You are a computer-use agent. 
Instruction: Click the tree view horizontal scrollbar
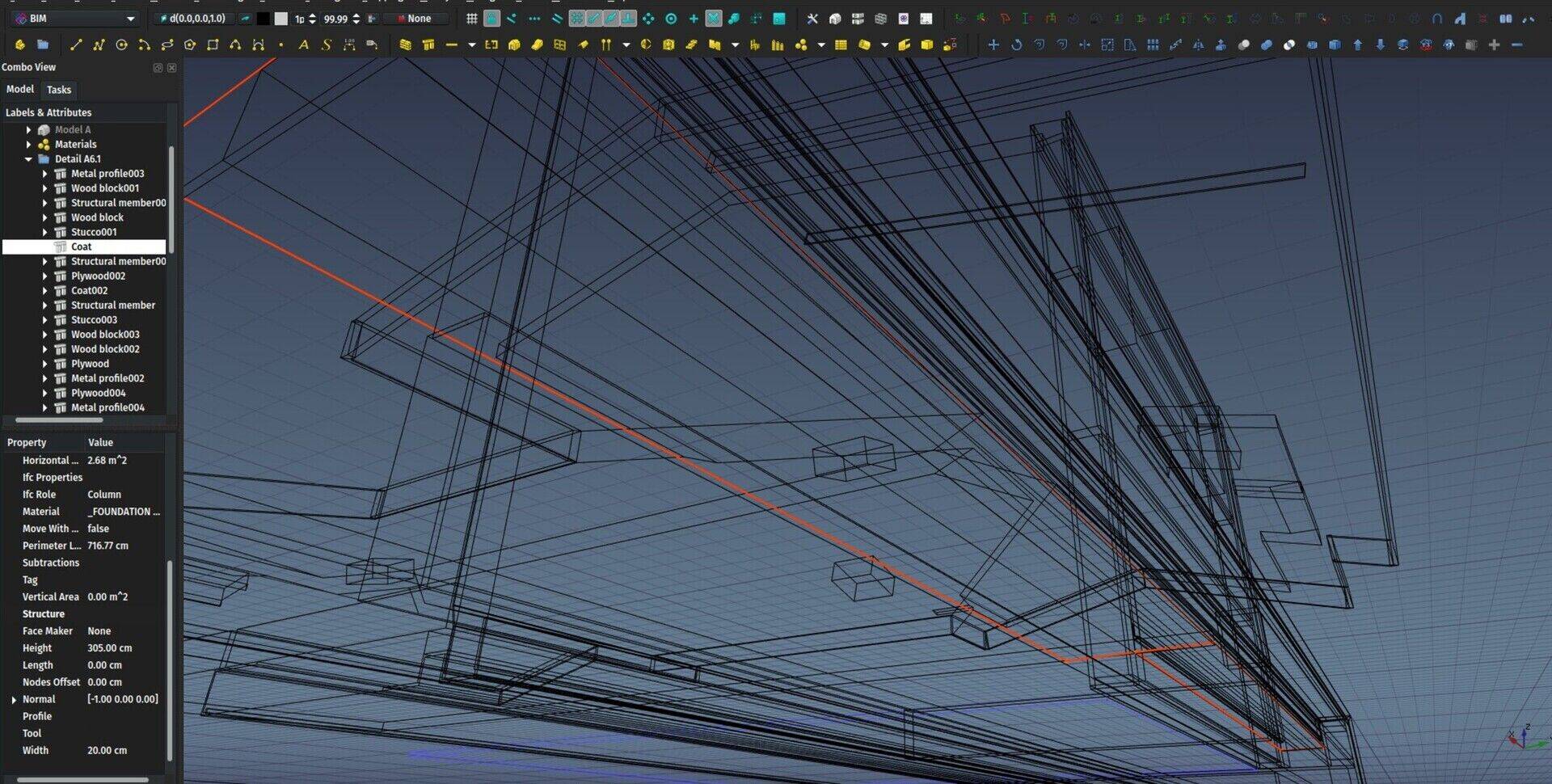[x=59, y=420]
